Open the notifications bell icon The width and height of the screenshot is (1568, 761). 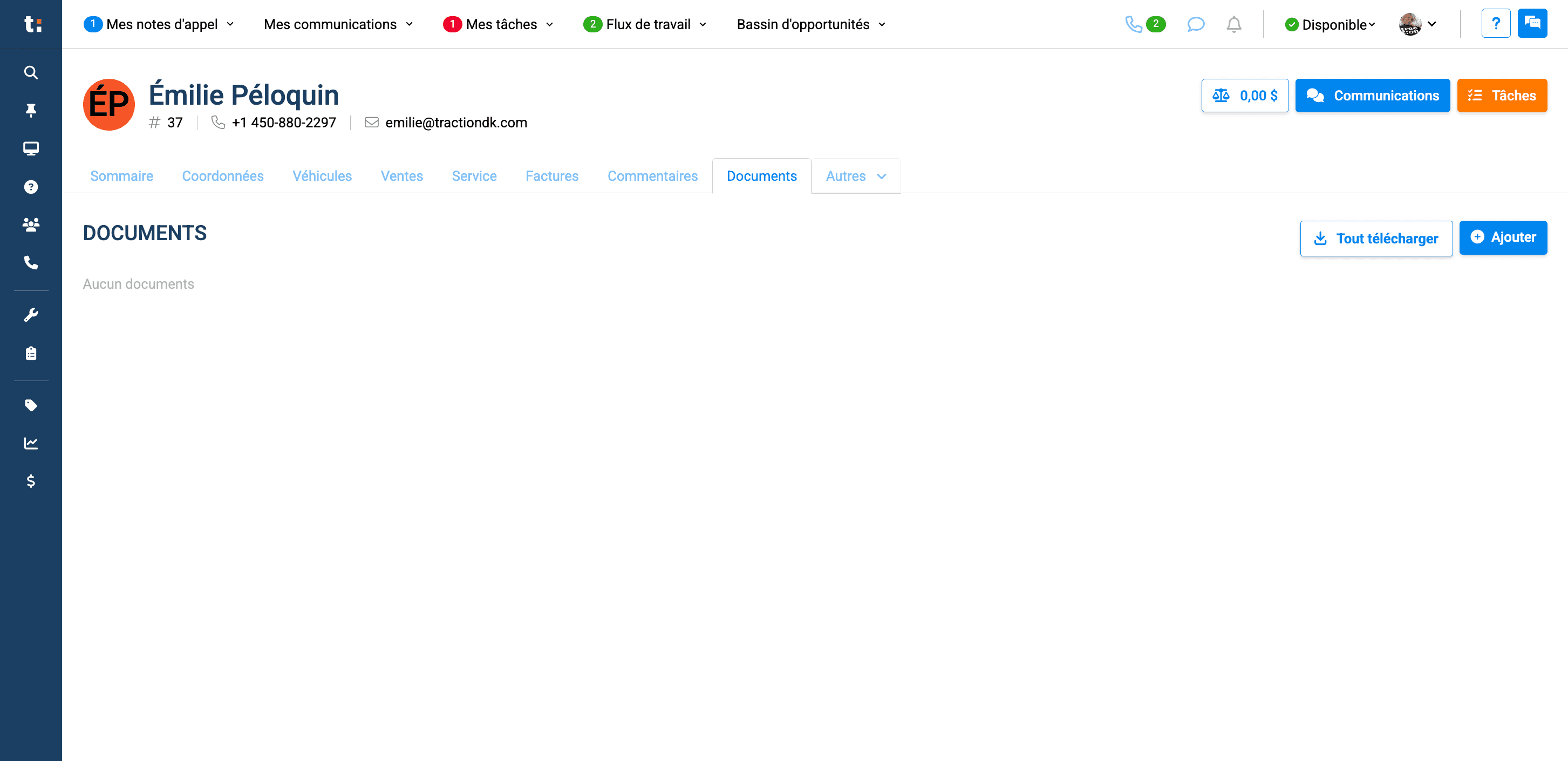[1233, 24]
